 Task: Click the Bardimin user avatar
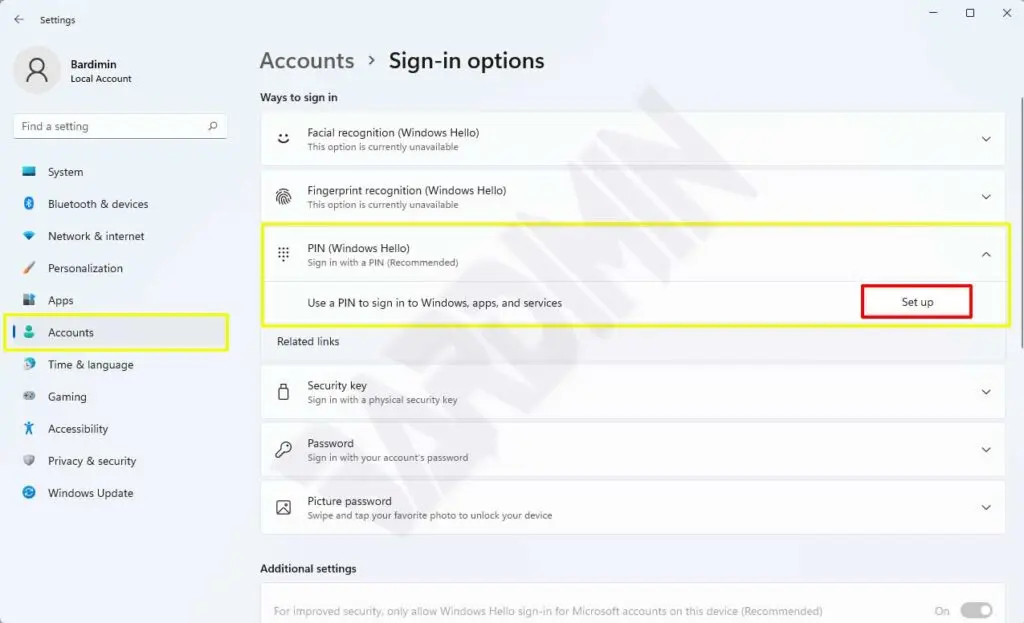pyautogui.click(x=37, y=70)
